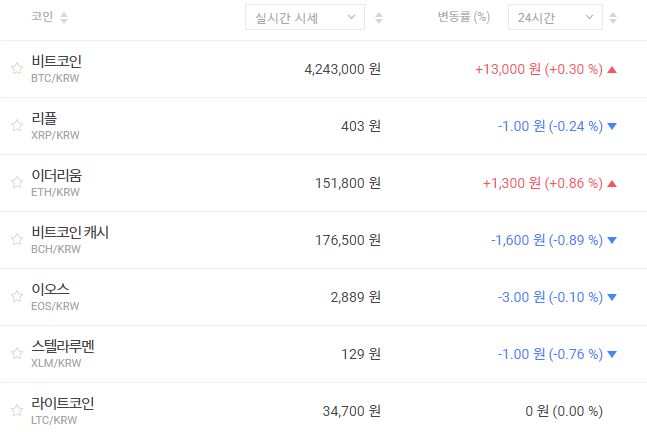The image size is (647, 432).
Task: Sort by price using 실시간 시세 arrows
Action: [377, 18]
